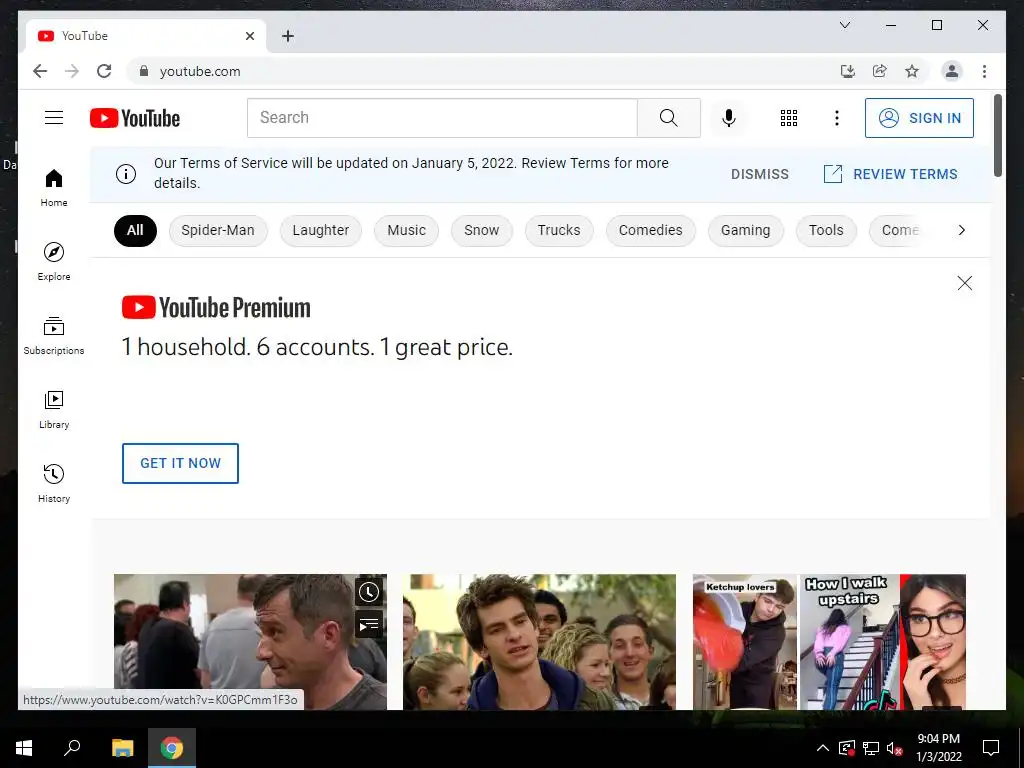Viewport: 1024px width, 768px height.
Task: Show more category chips with right arrow
Action: (x=961, y=230)
